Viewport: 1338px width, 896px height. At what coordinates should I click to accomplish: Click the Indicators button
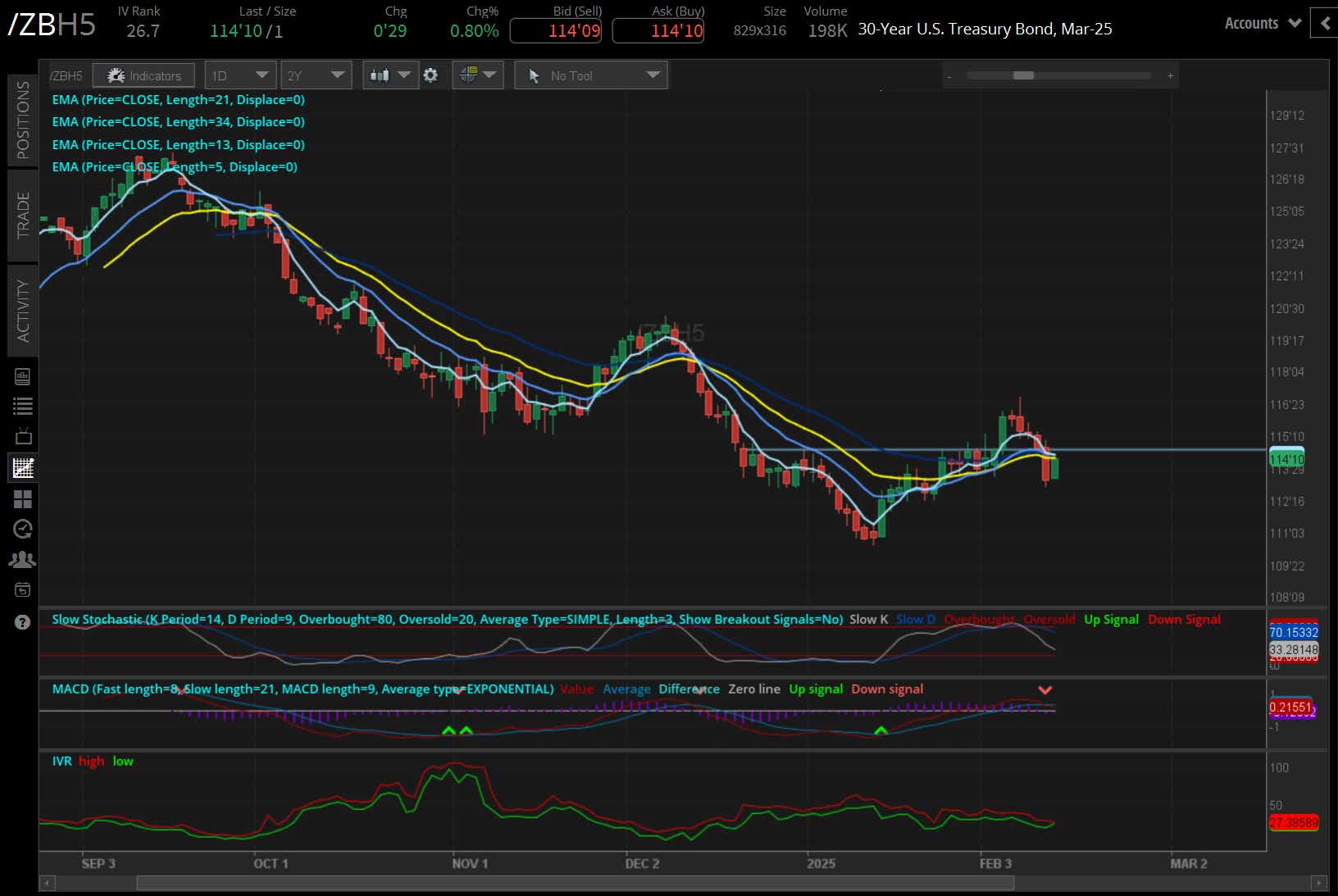pos(143,75)
